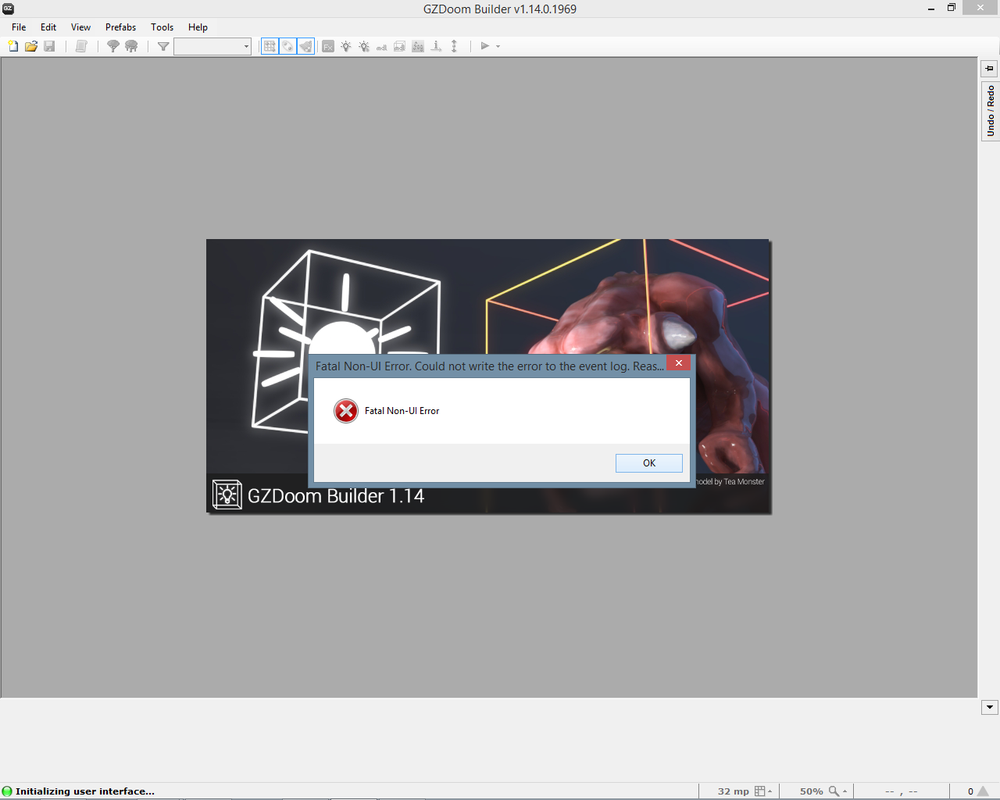Screen dimensions: 1000x800
Task: Open the Help menu
Action: (198, 27)
